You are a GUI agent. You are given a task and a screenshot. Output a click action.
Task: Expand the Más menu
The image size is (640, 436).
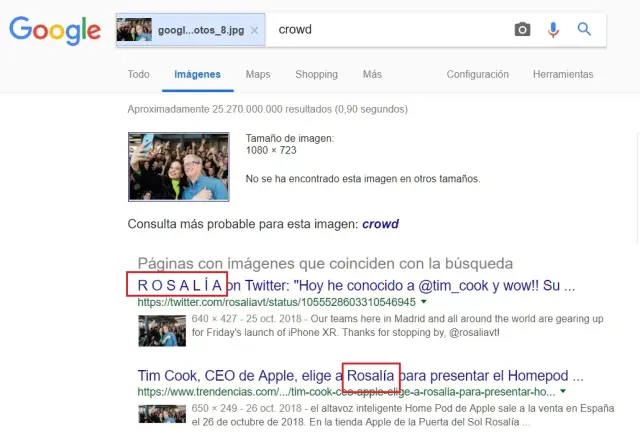point(372,74)
